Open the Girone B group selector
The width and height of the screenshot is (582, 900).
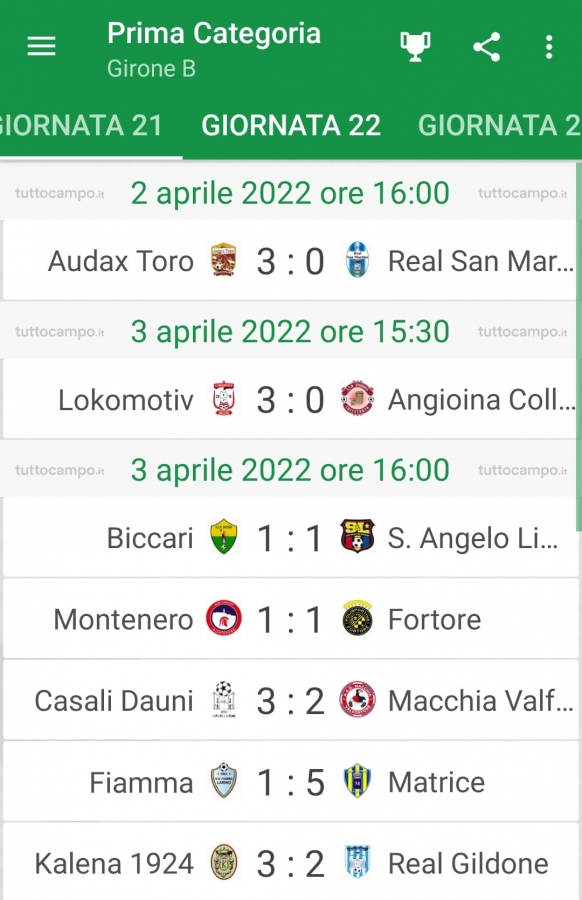pyautogui.click(x=152, y=69)
